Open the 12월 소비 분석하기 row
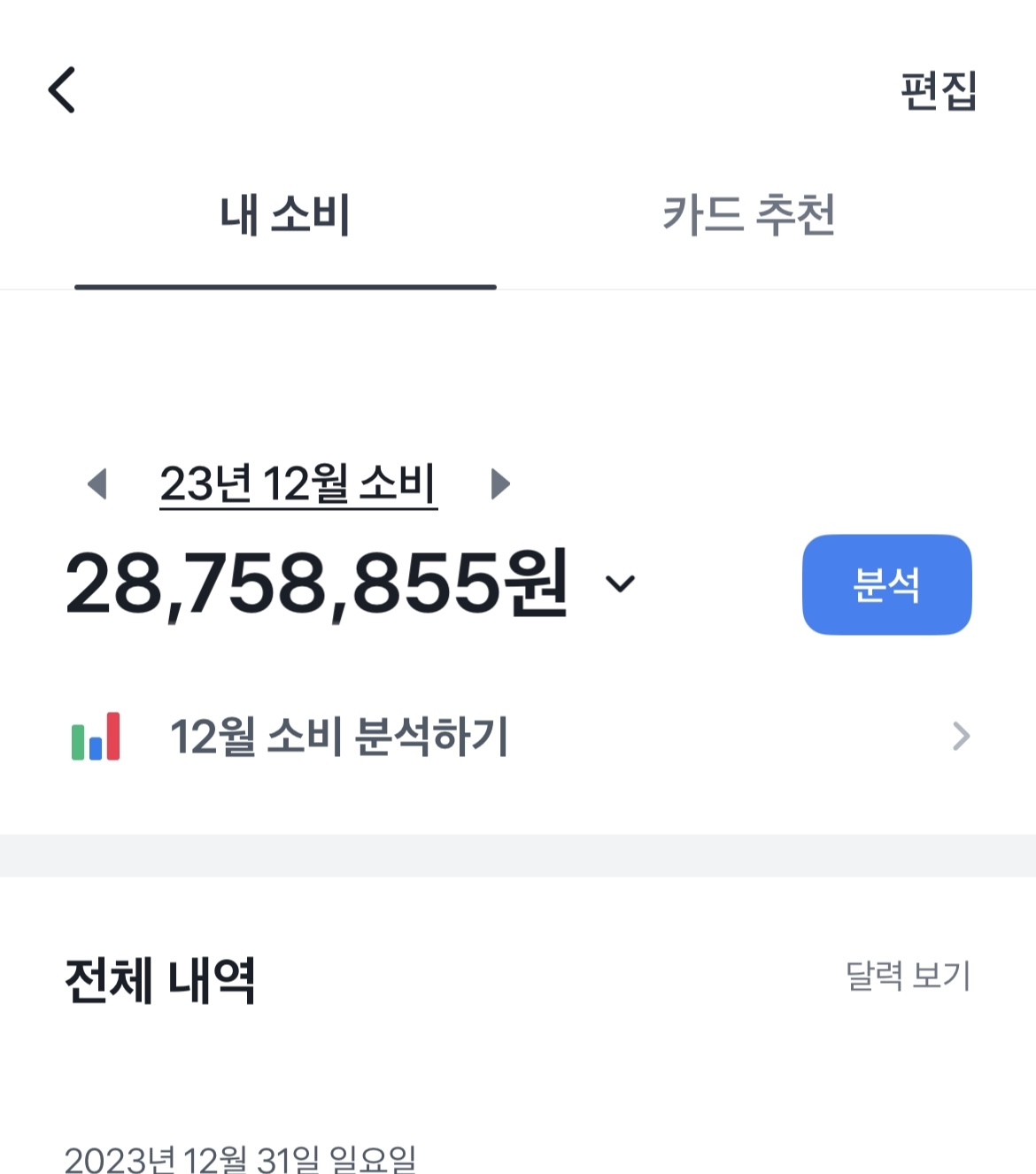The height and width of the screenshot is (1174, 1036). coord(518,737)
